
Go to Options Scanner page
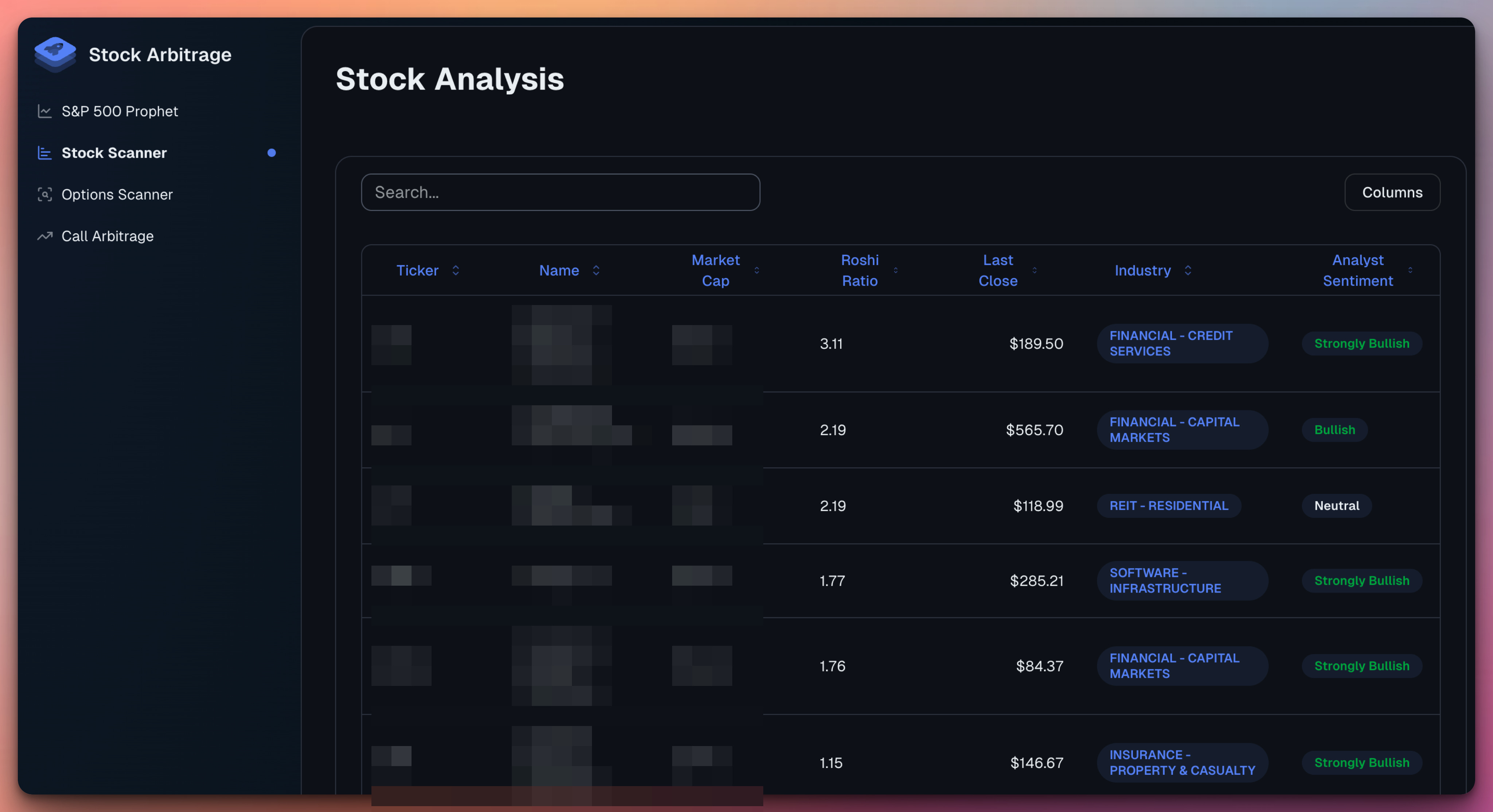pyautogui.click(x=117, y=194)
